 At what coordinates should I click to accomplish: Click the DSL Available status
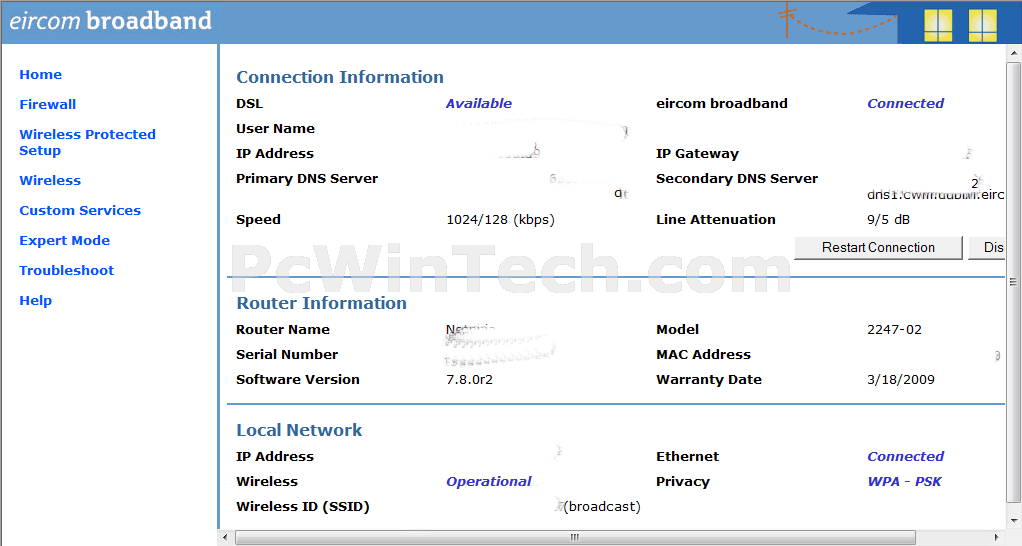[479, 104]
